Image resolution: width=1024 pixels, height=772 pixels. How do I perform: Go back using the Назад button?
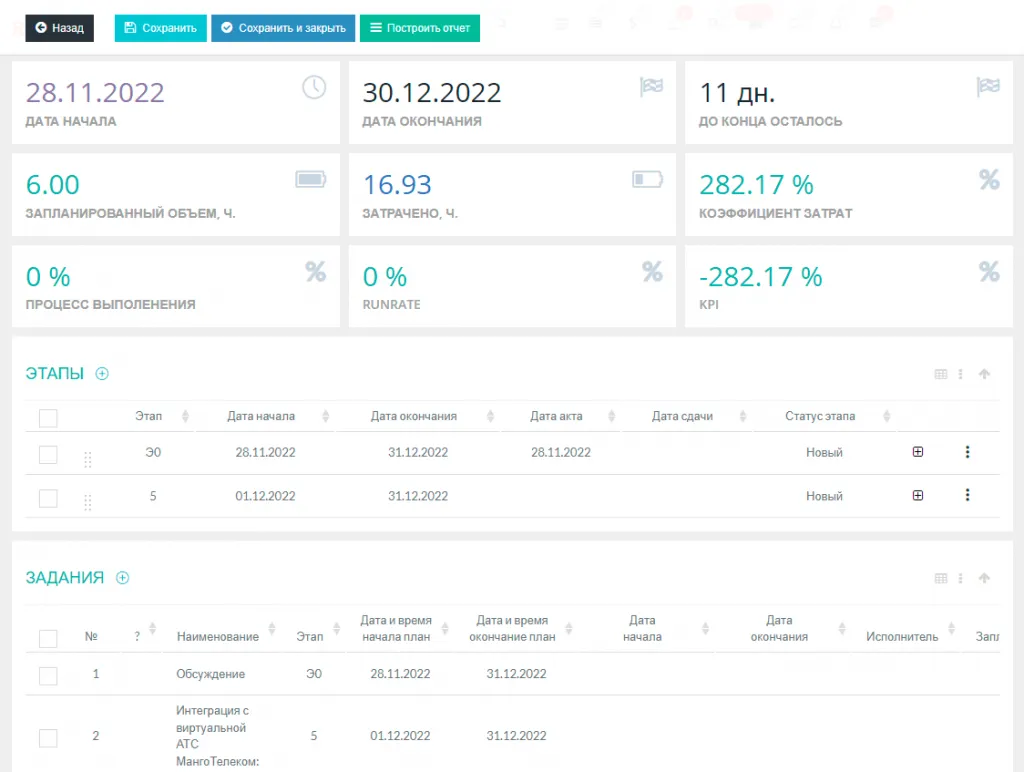pyautogui.click(x=60, y=28)
